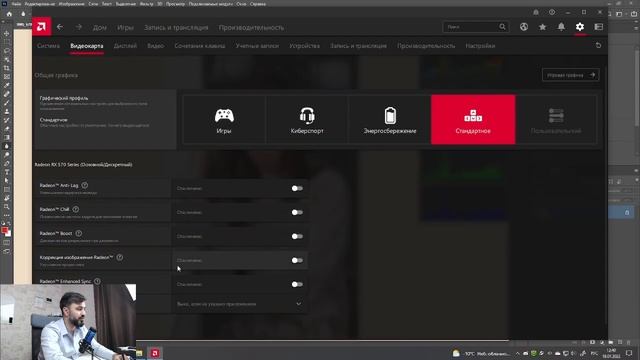Select the Пользовательский graphics profile
The height and width of the screenshot is (360, 640).
[556, 120]
